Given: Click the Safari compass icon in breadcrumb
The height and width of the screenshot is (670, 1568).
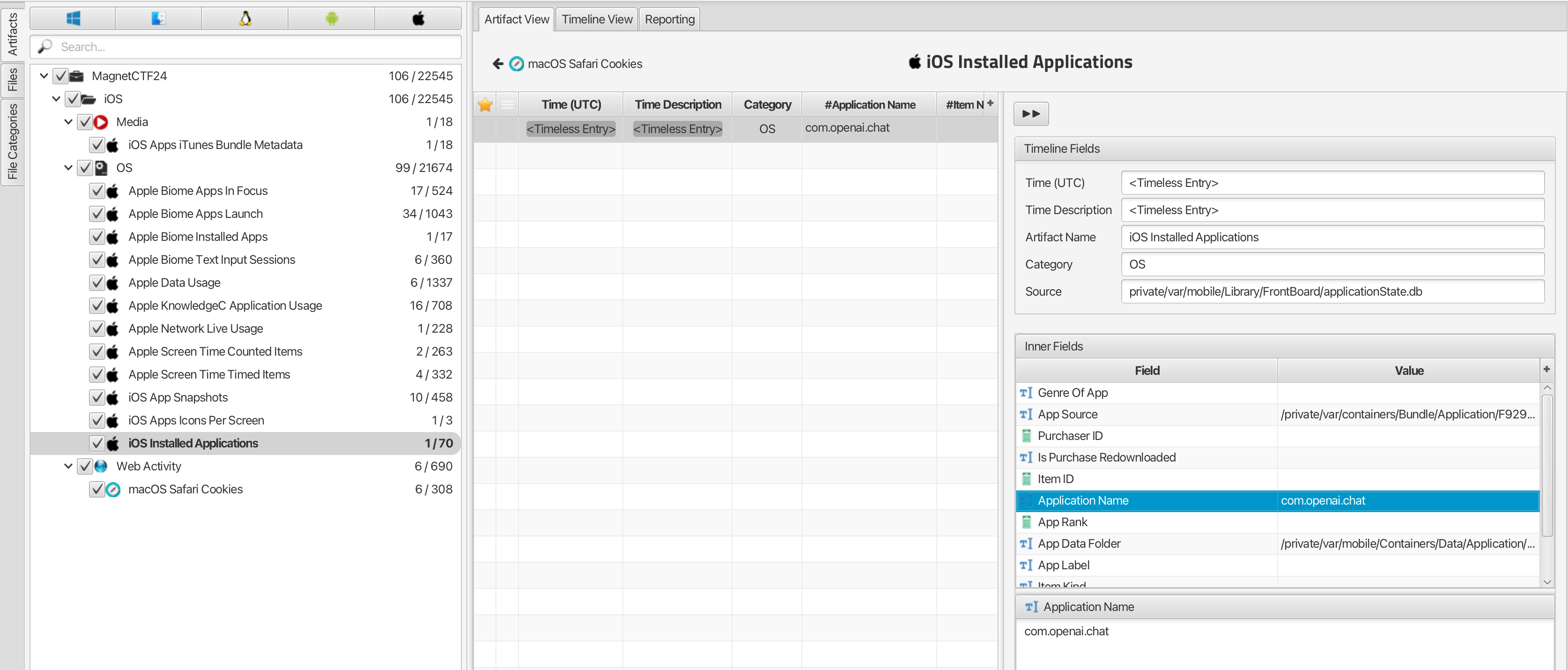Looking at the screenshot, I should pos(516,63).
